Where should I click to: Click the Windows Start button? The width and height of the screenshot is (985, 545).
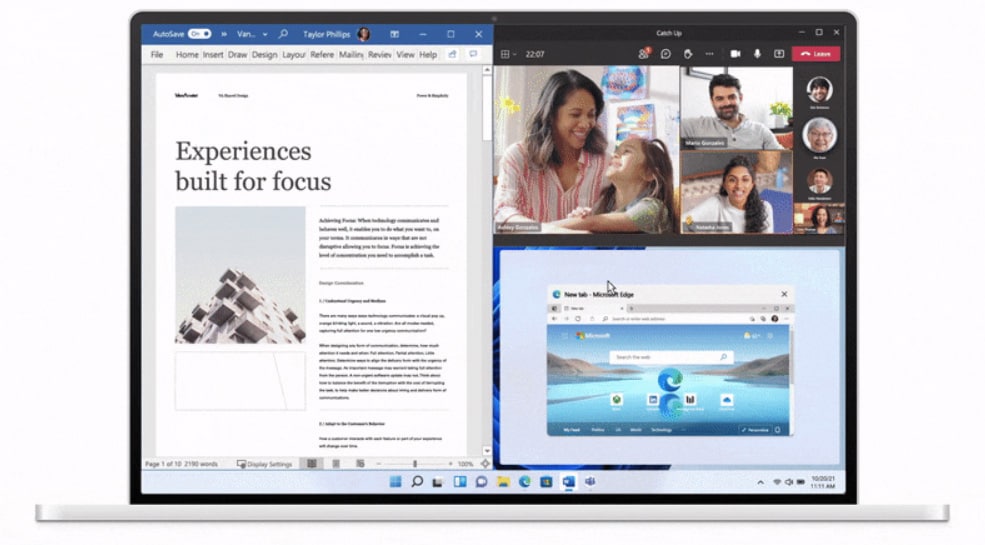coord(395,482)
